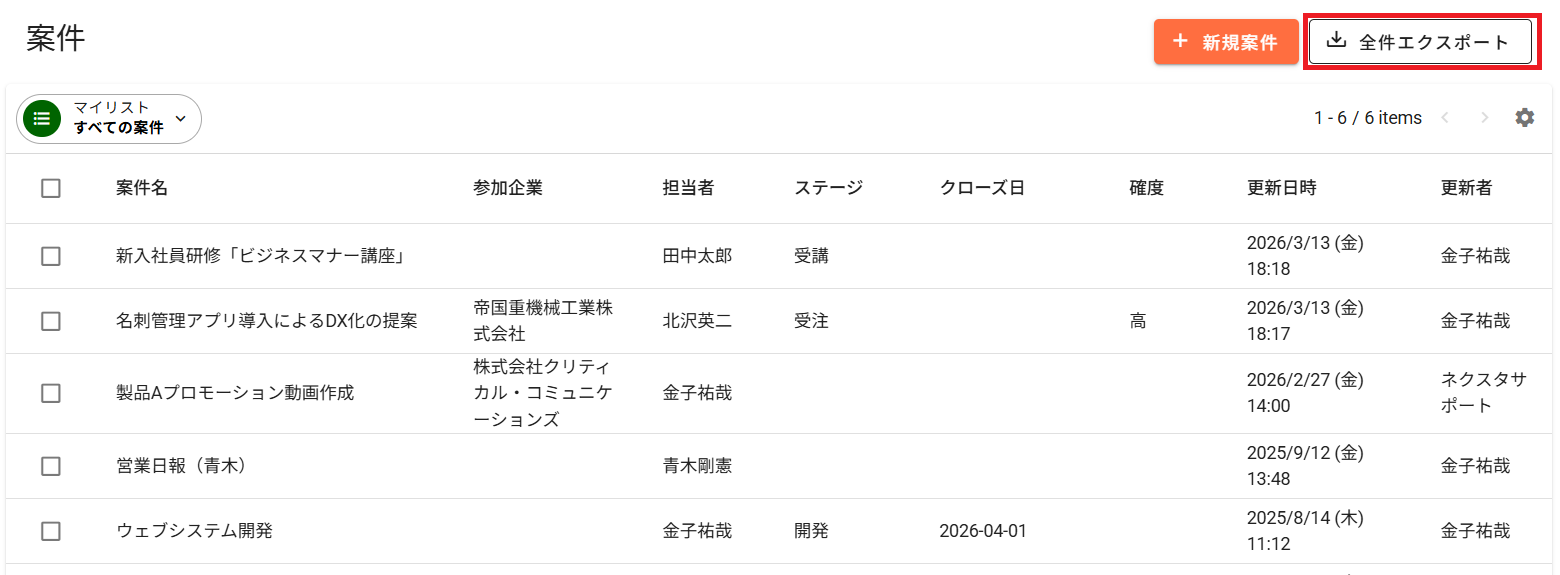Create a new deal with 新規案件
1560x575 pixels.
tap(1226, 42)
